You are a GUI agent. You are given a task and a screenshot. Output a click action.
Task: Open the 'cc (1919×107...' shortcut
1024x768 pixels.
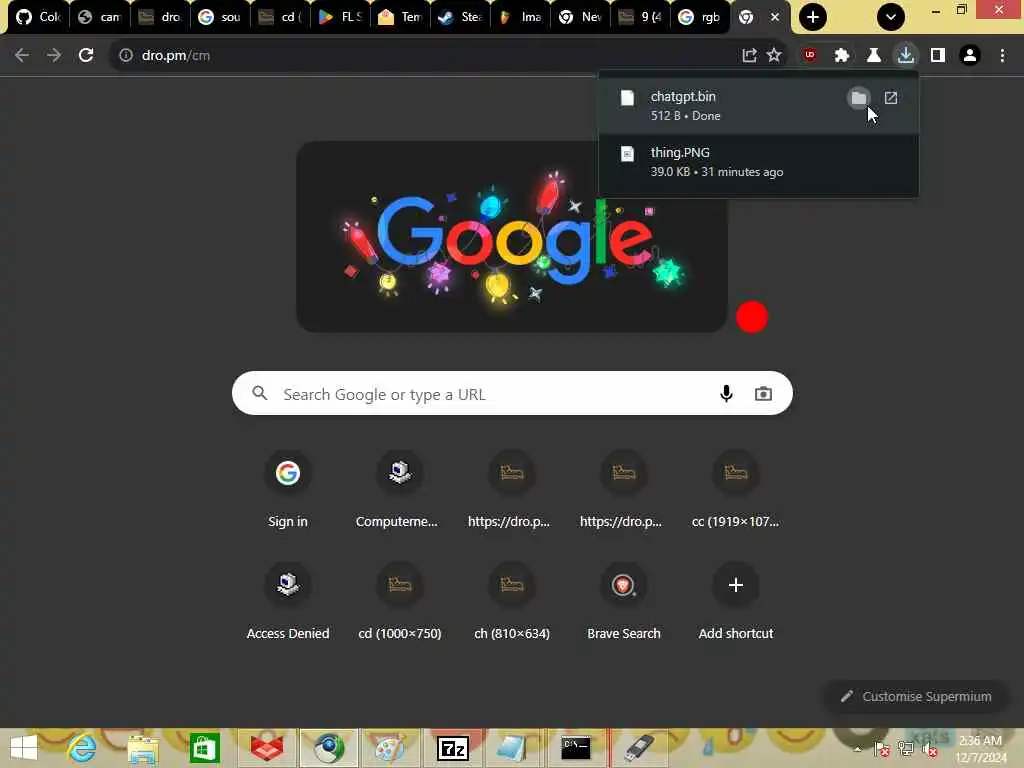pos(735,490)
